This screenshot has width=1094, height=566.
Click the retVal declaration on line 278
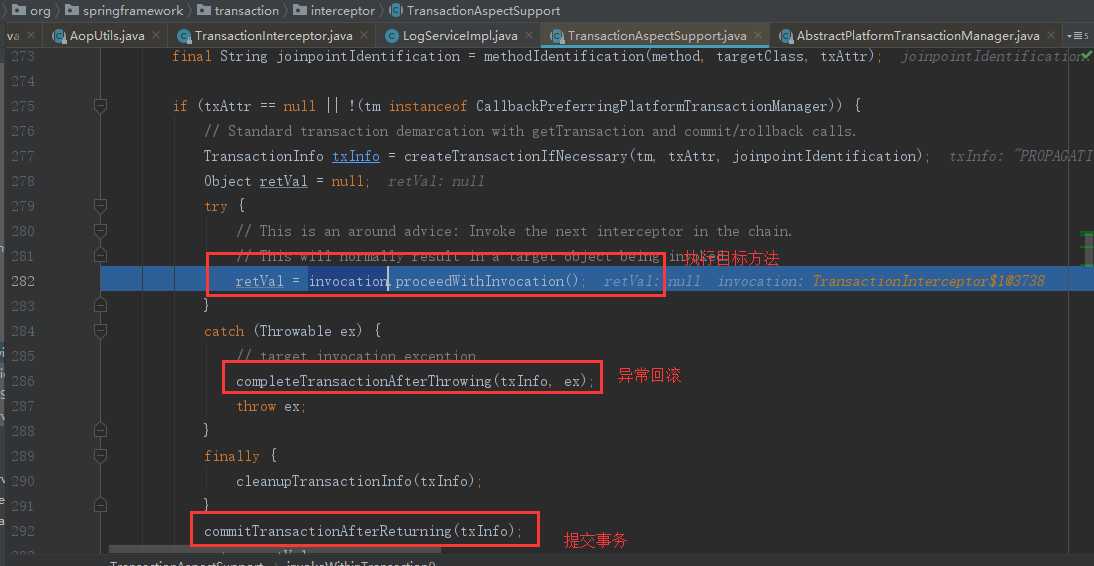(x=283, y=181)
